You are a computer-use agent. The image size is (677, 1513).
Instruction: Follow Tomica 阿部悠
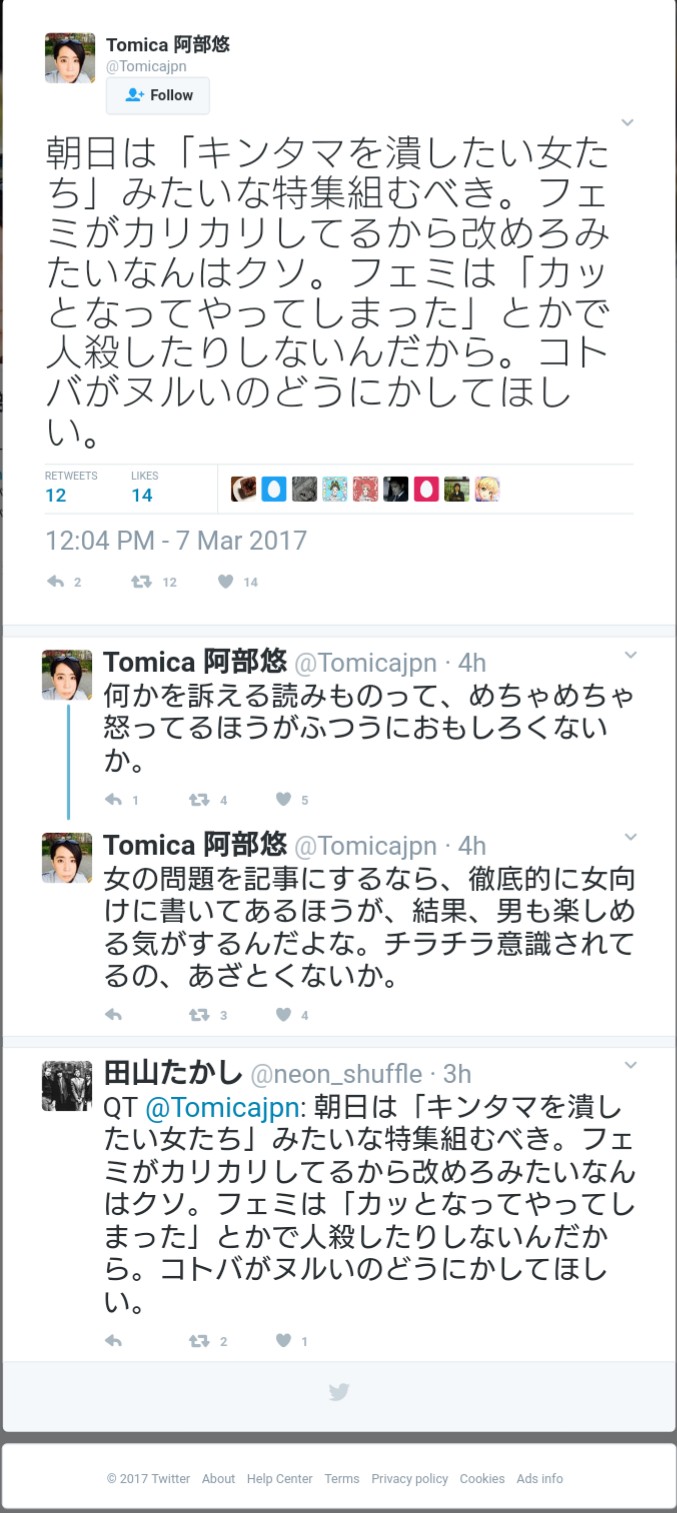pyautogui.click(x=158, y=95)
